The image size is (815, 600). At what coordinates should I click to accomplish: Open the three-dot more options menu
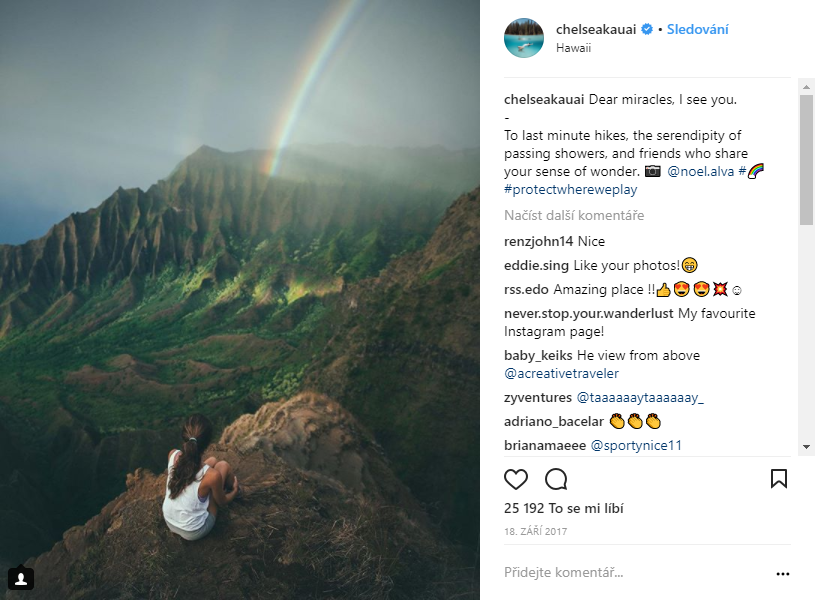783,574
